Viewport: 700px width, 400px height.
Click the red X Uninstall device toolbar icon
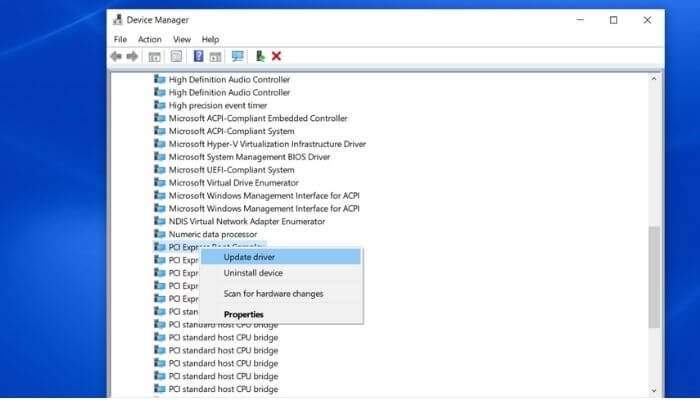pos(276,56)
